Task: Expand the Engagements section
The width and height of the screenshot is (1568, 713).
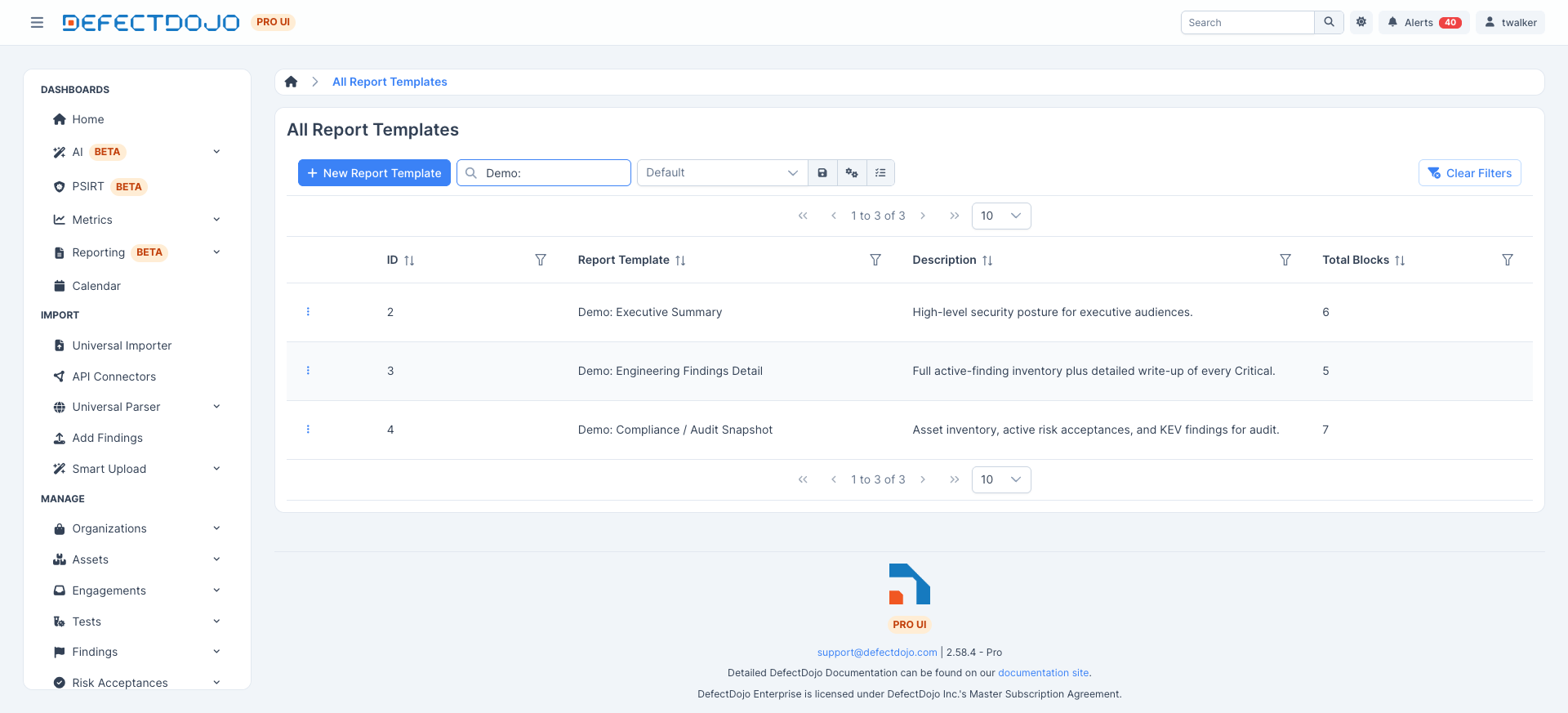Action: [x=216, y=590]
